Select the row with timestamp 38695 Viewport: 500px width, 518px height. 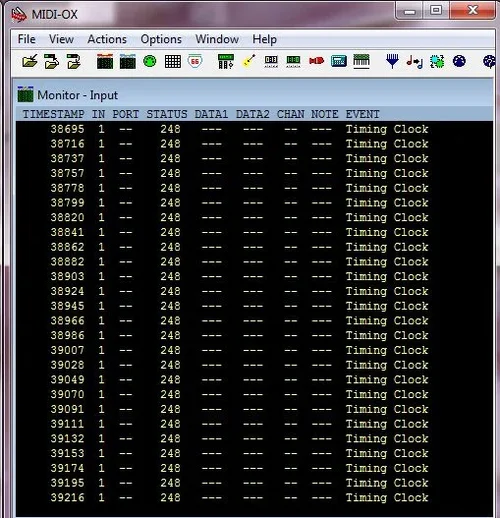pyautogui.click(x=254, y=129)
